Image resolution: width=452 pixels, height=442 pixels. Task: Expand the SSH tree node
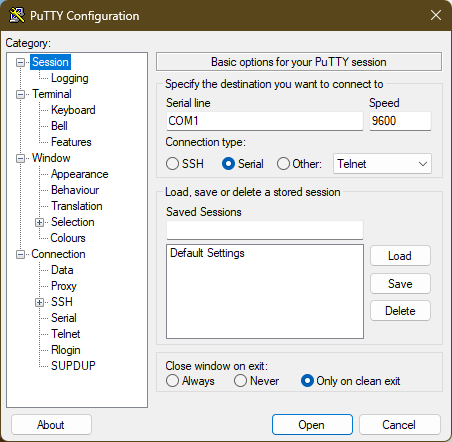(x=39, y=302)
